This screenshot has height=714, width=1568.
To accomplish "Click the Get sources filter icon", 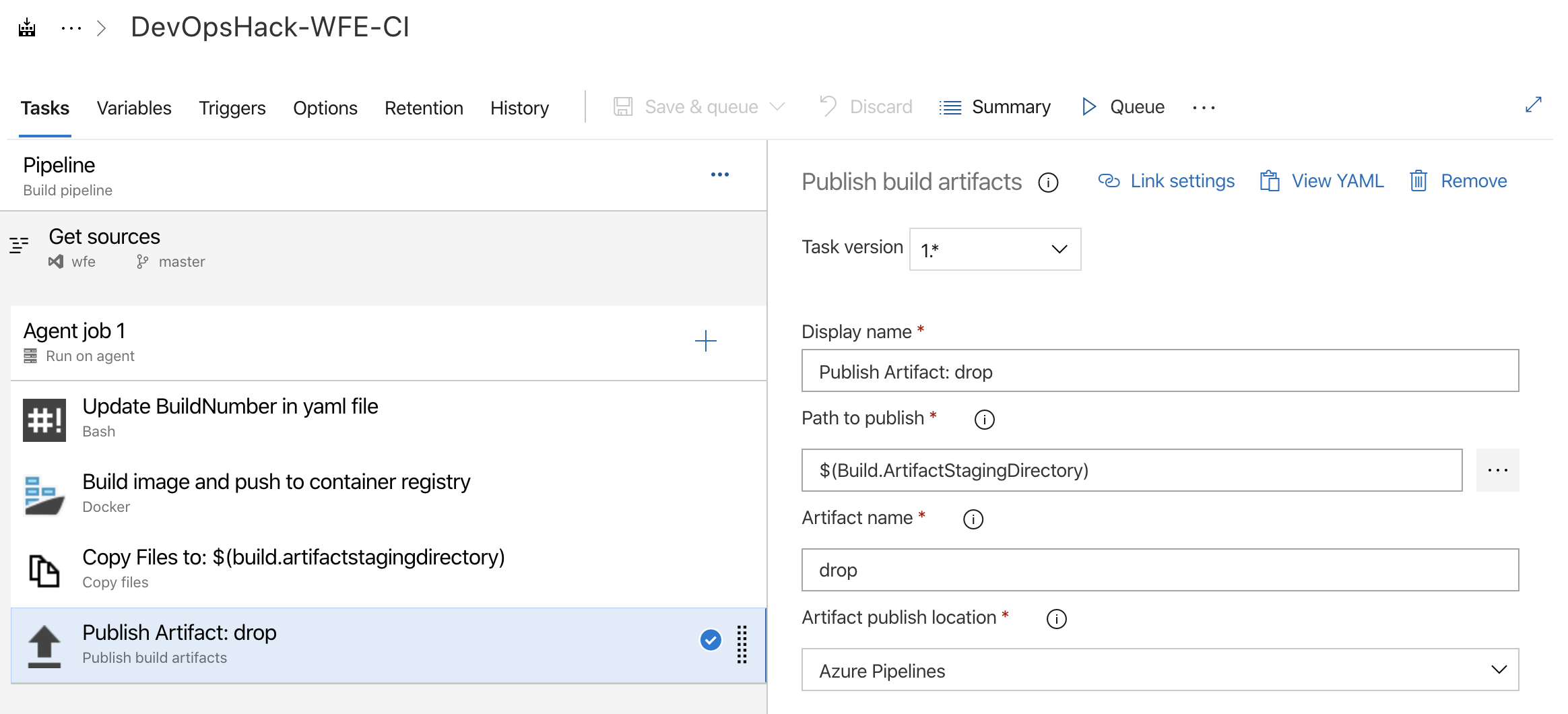I will click(19, 245).
